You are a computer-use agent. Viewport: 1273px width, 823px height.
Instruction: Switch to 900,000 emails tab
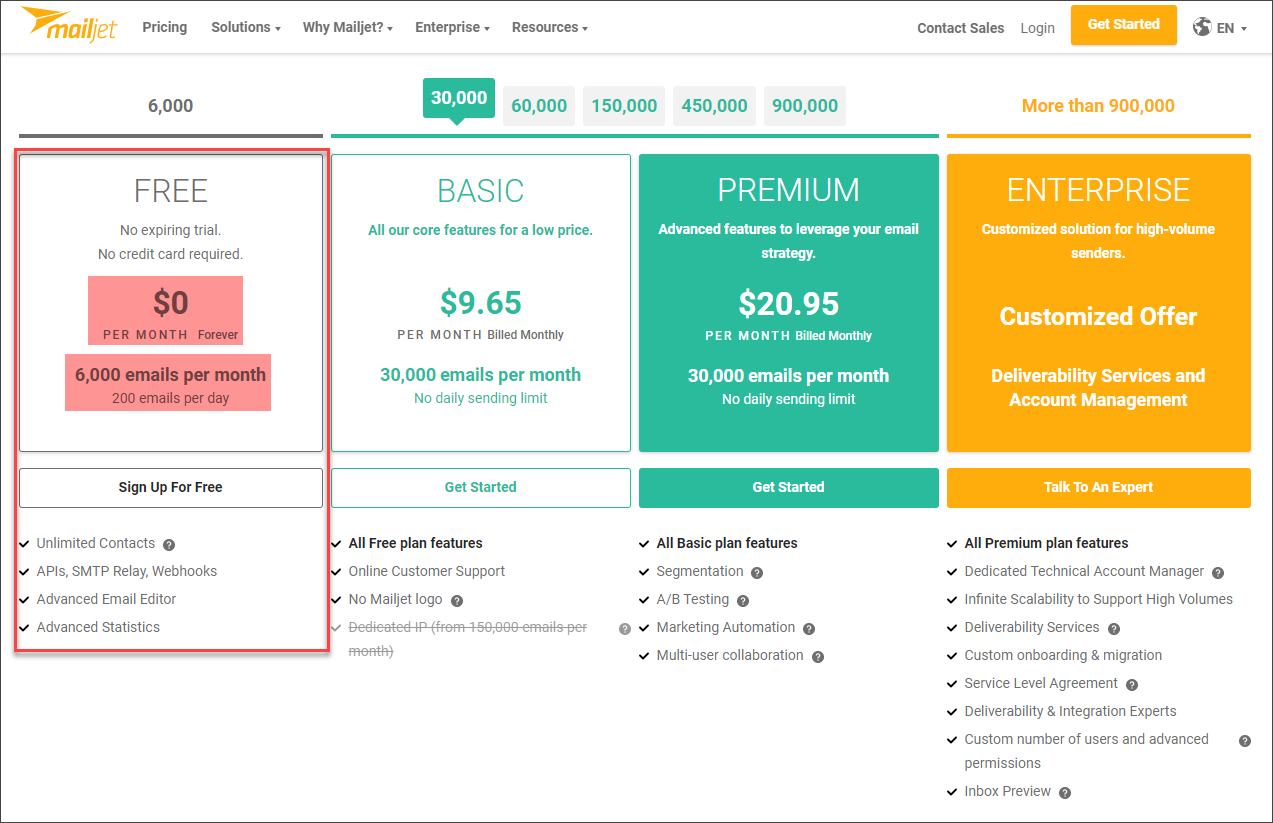point(805,106)
